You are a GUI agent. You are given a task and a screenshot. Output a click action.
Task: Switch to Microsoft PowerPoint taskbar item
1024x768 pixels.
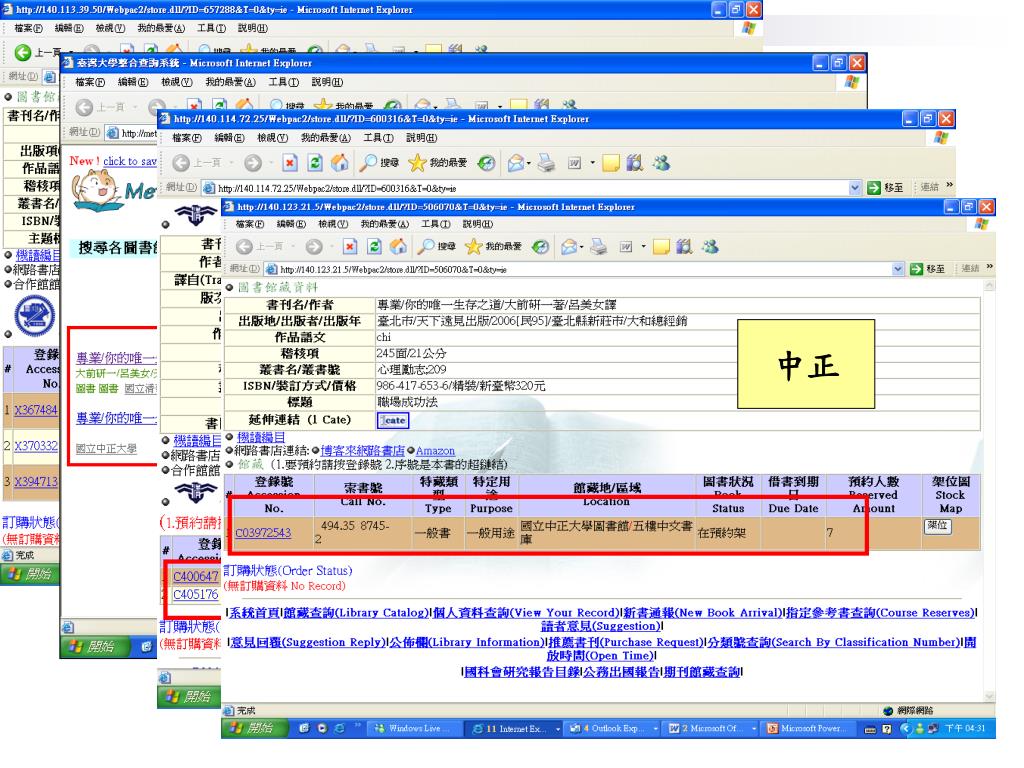[810, 728]
